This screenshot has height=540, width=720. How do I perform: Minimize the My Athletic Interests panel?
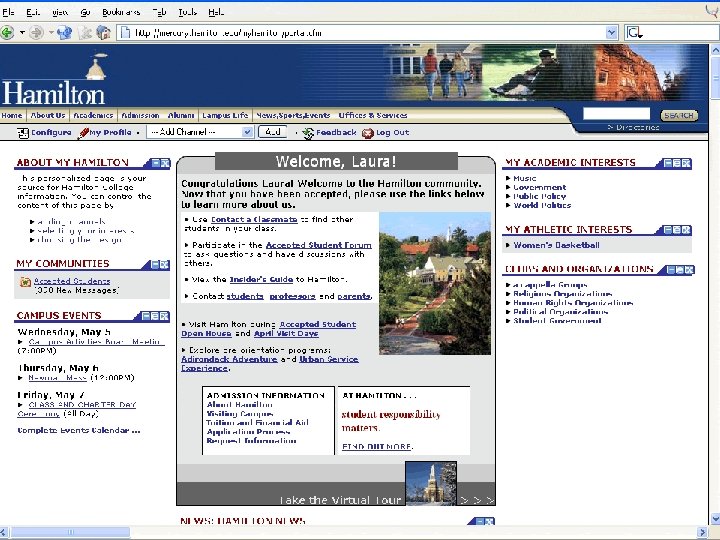(x=668, y=230)
